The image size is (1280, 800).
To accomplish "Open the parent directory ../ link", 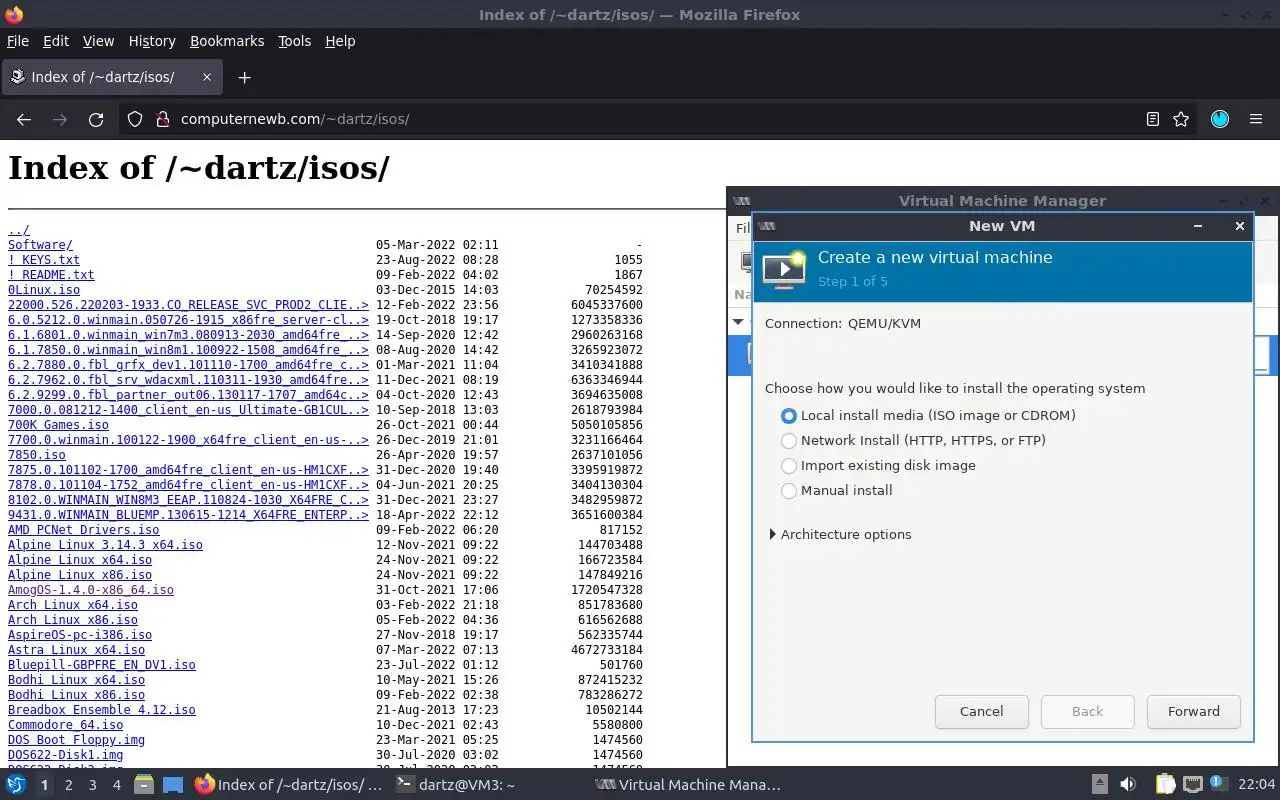I will point(19,230).
